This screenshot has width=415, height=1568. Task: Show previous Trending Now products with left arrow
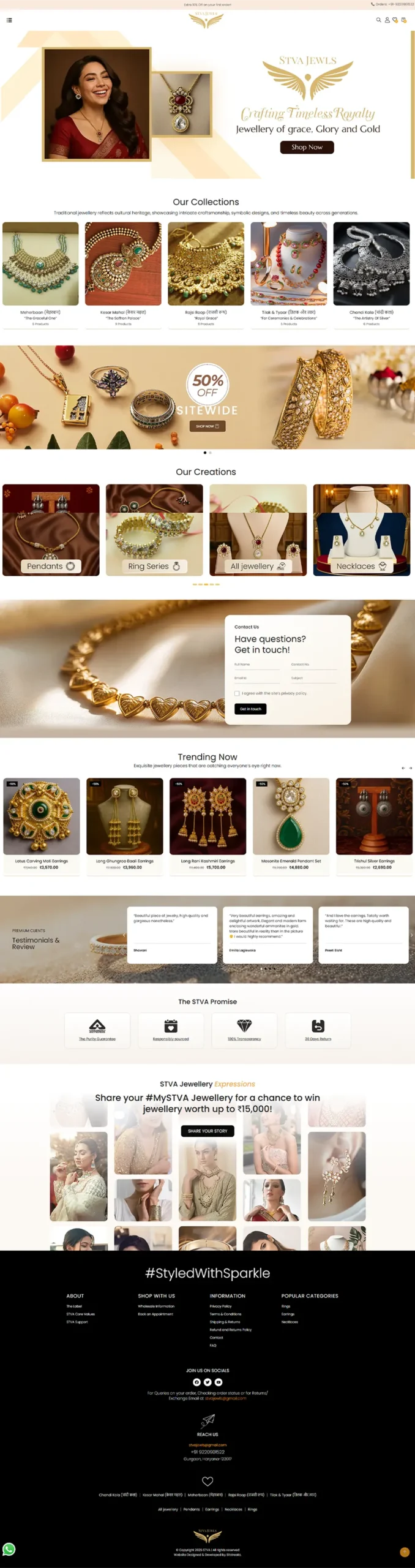(403, 767)
